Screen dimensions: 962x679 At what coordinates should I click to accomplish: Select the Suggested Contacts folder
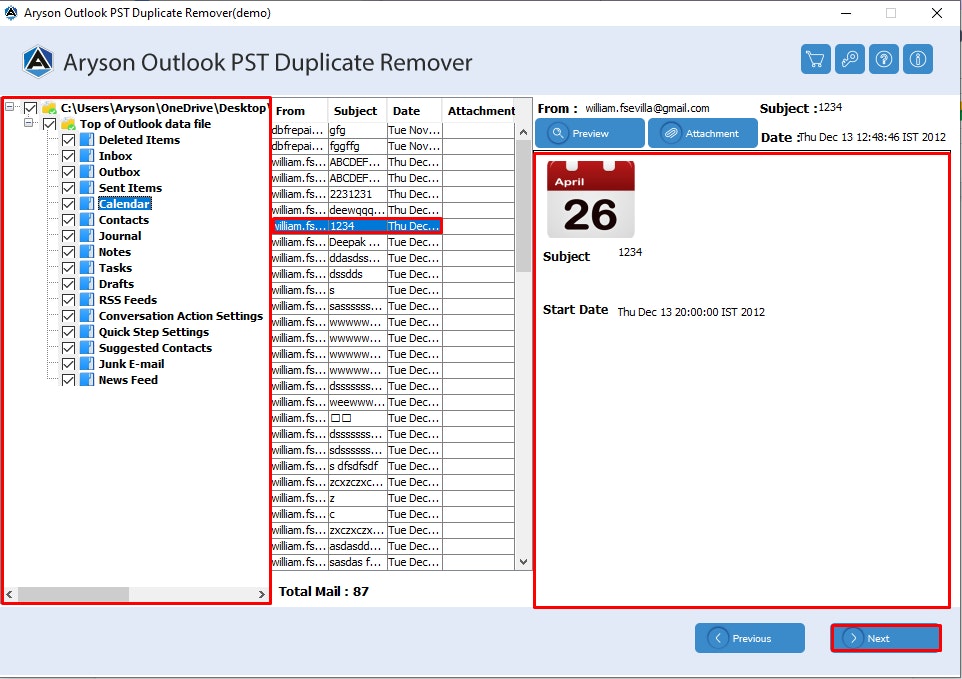(x=155, y=348)
